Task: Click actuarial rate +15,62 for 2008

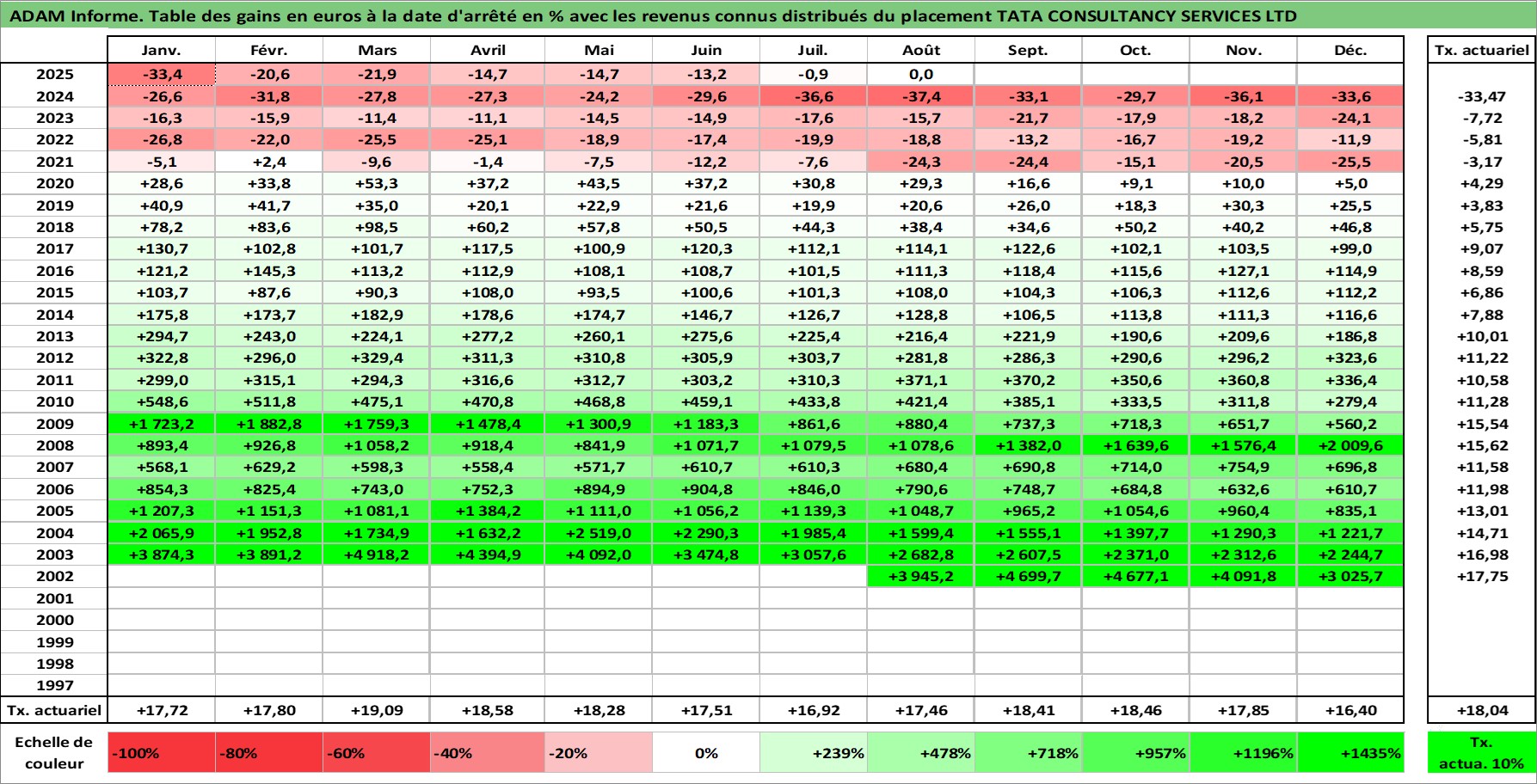Action: [1482, 445]
